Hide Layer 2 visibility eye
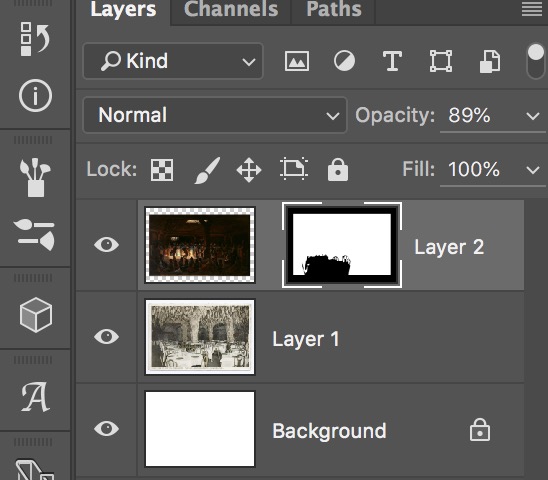This screenshot has width=548, height=480. click(107, 244)
